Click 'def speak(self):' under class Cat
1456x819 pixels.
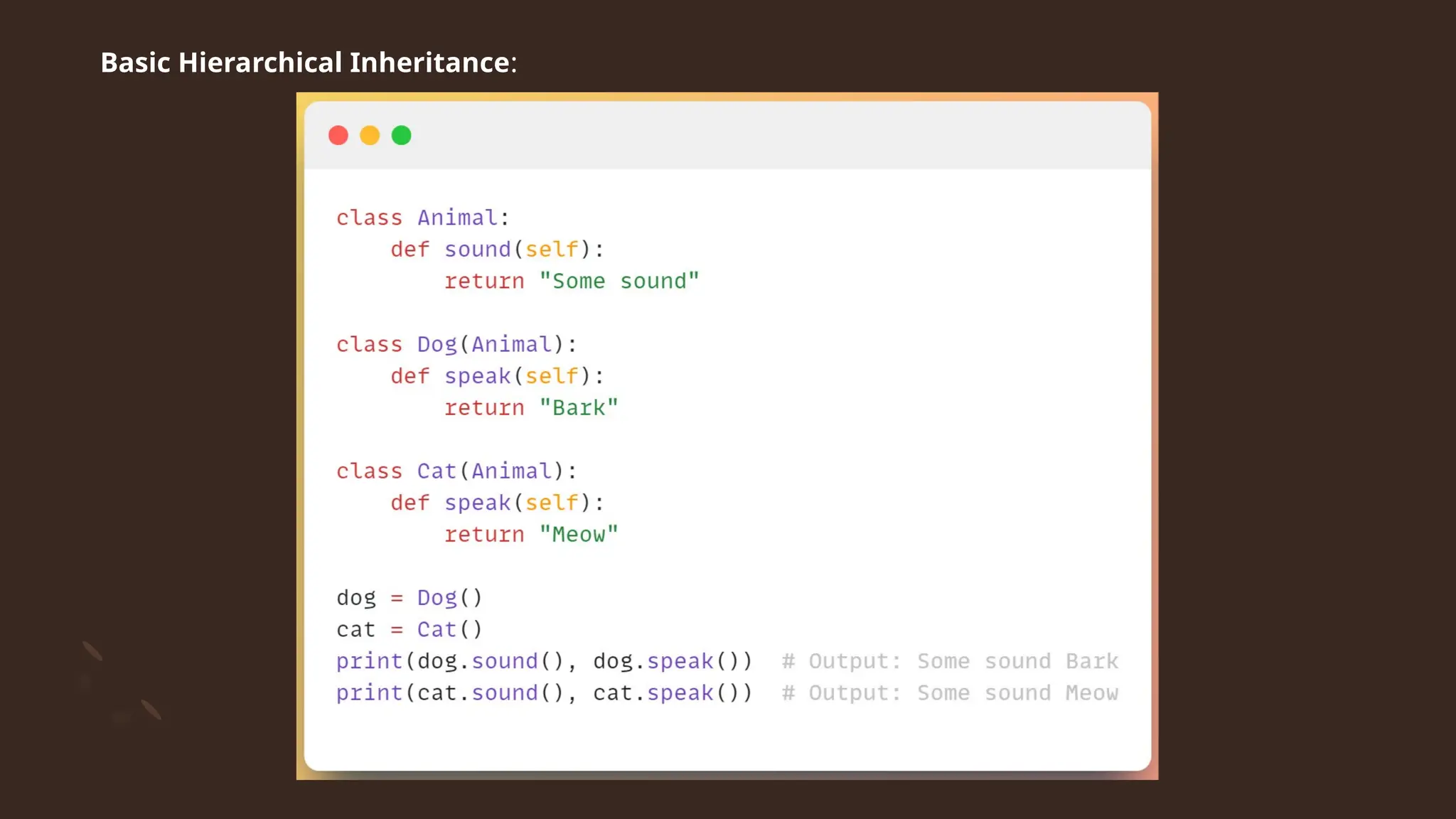pos(497,503)
